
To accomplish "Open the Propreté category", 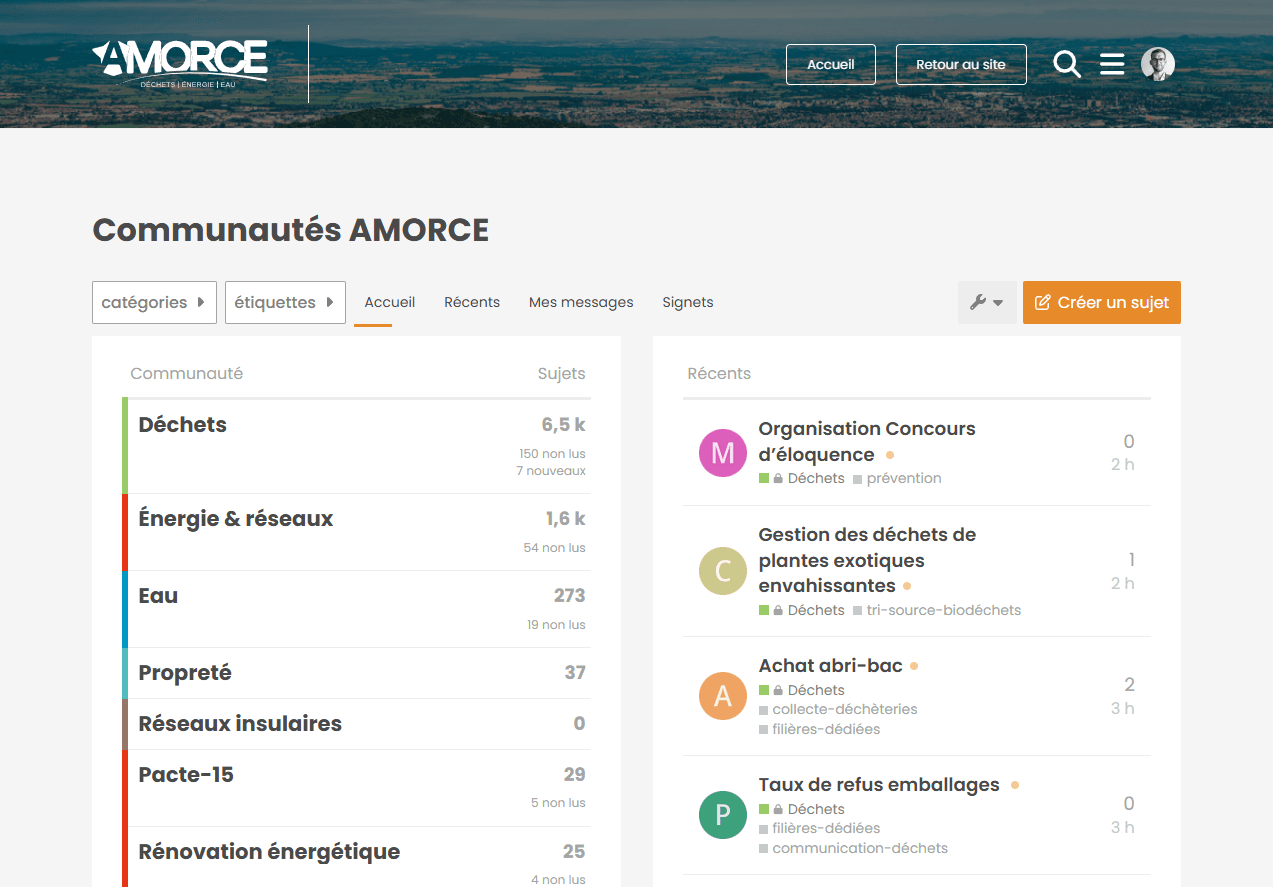I will click(185, 673).
